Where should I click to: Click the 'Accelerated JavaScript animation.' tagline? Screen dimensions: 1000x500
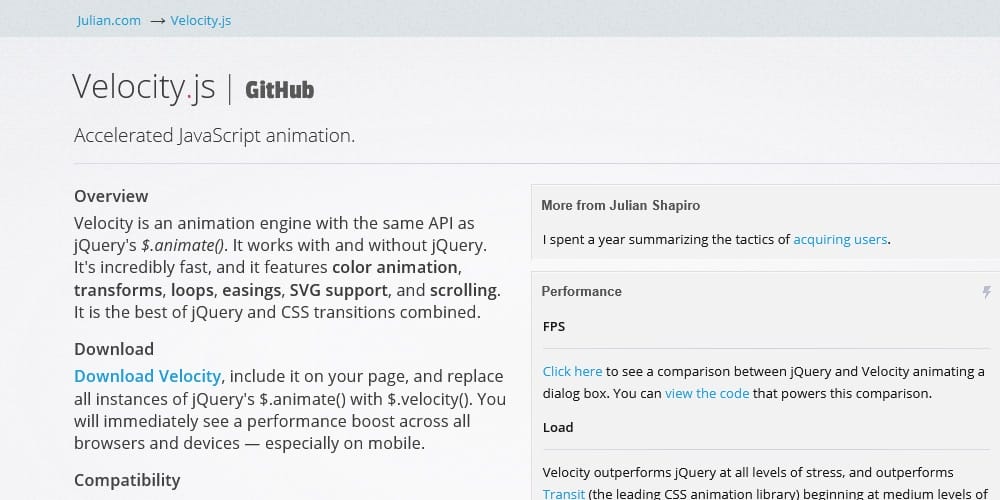[214, 136]
